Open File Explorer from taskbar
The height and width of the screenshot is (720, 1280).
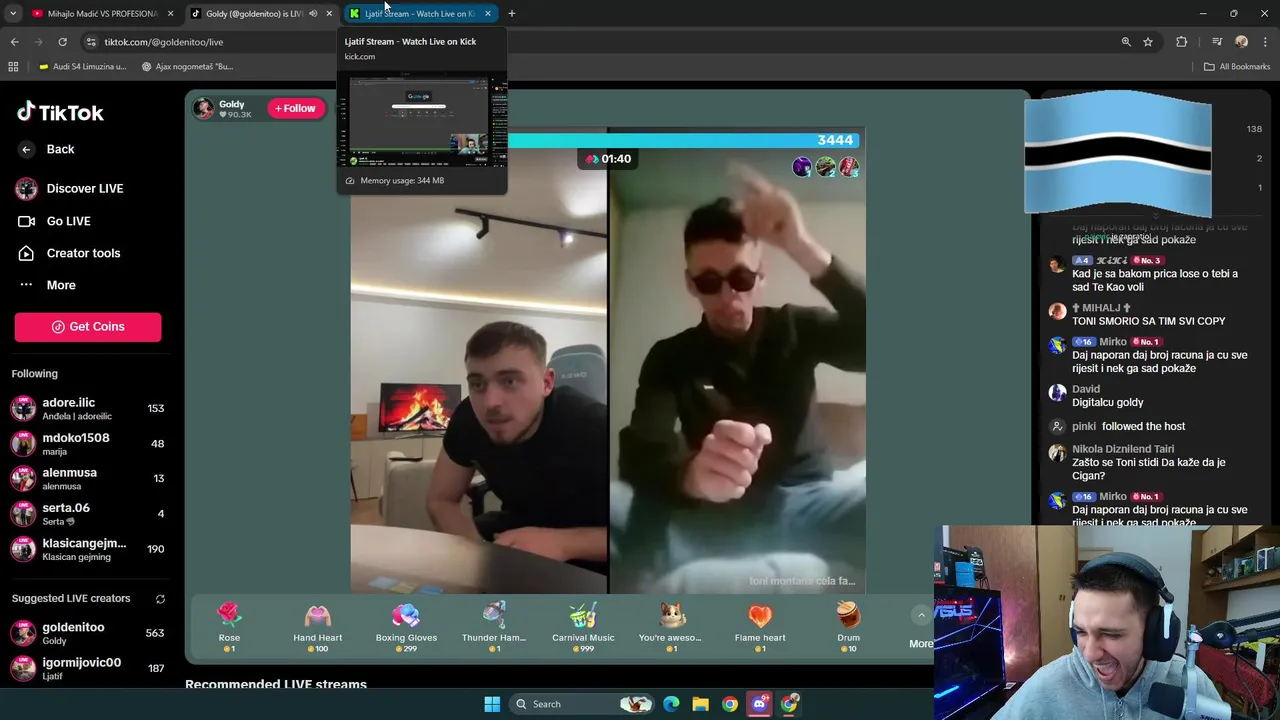(x=700, y=704)
